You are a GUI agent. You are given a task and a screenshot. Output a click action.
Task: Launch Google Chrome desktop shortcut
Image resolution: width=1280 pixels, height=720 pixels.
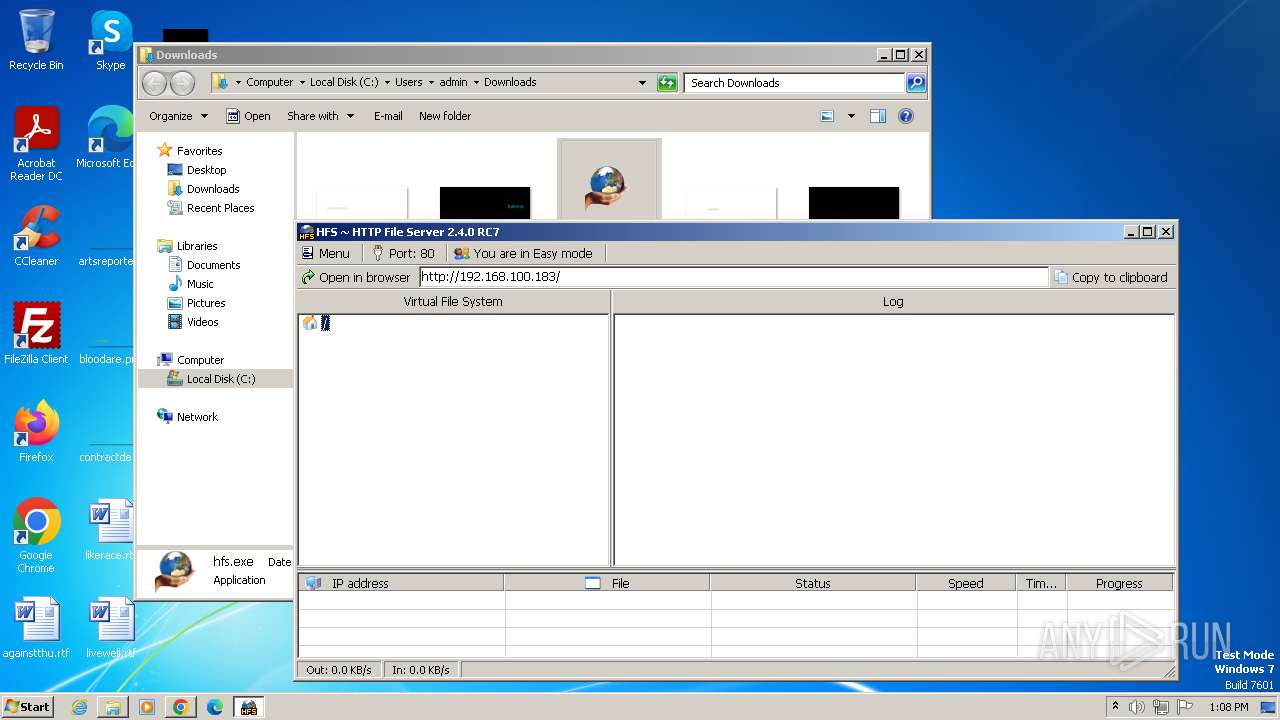tap(36, 535)
